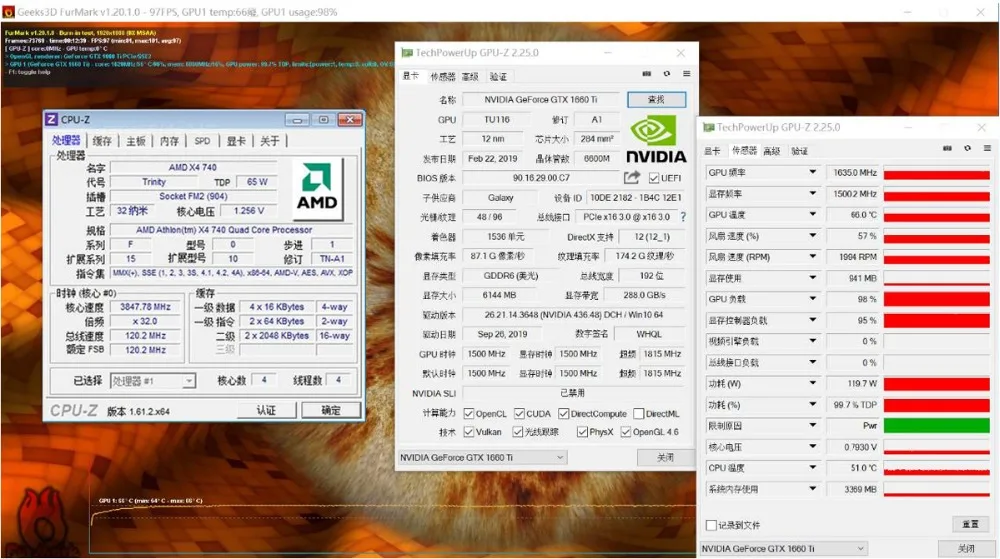The height and width of the screenshot is (559, 1000).
Task: Click the screenshot camera icon in GPU-Z graphics card window
Action: tap(647, 74)
